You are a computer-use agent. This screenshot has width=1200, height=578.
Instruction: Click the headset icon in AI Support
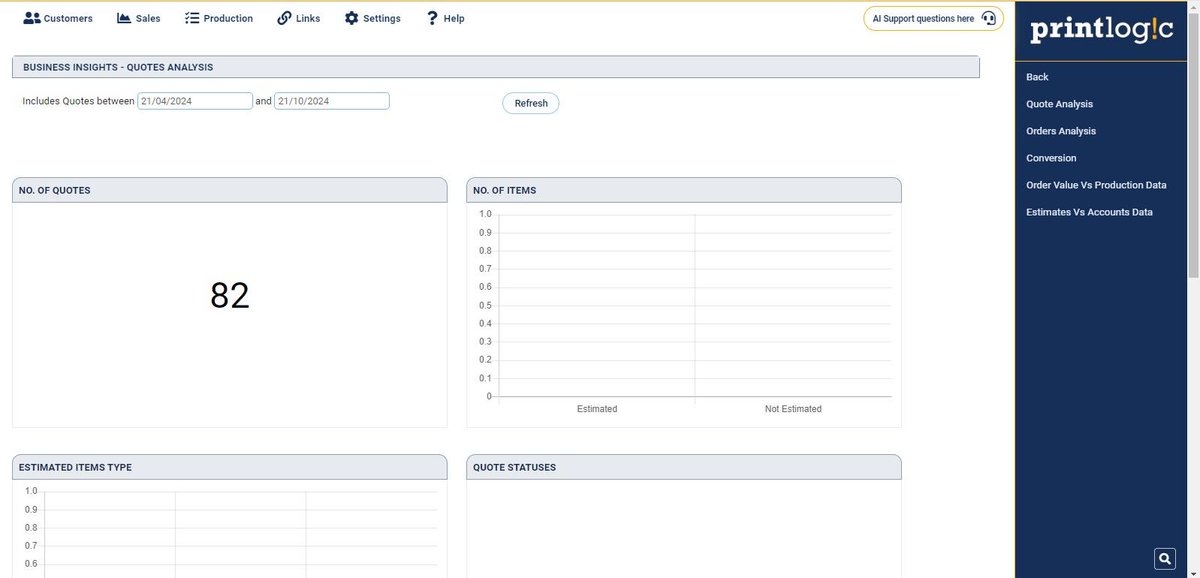[988, 18]
